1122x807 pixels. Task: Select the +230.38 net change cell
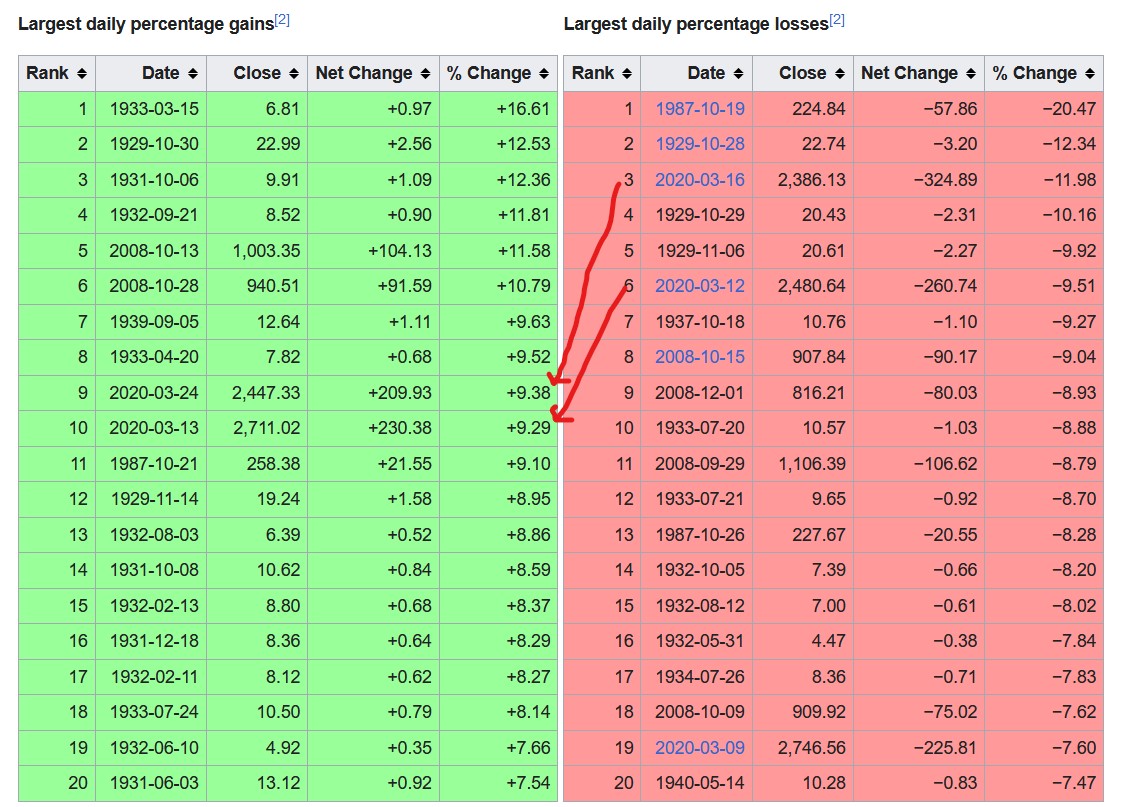pyautogui.click(x=373, y=428)
